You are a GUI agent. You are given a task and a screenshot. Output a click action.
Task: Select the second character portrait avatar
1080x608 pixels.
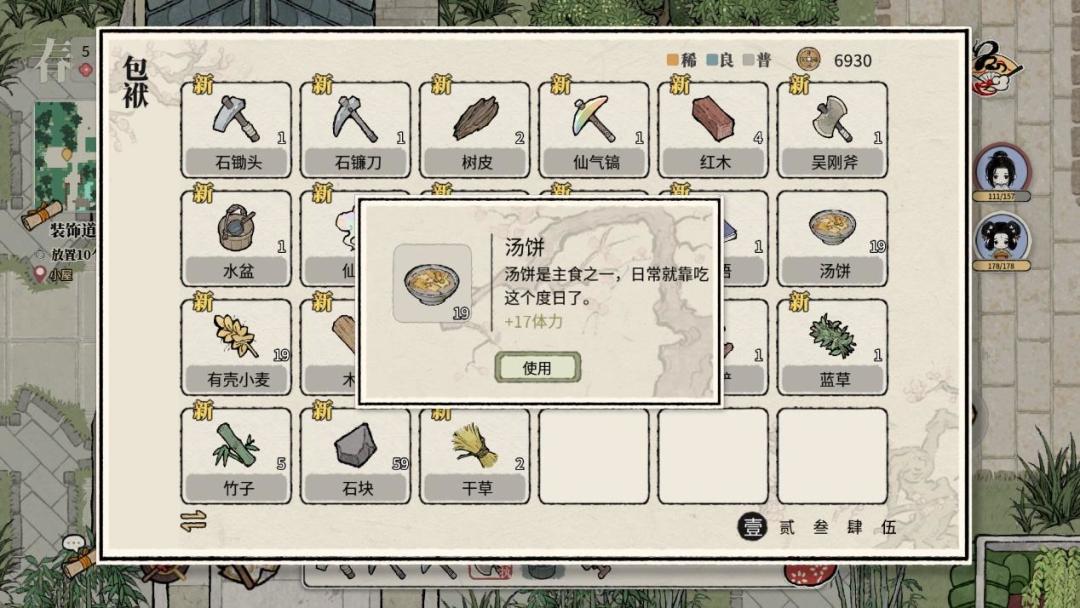(x=1001, y=241)
